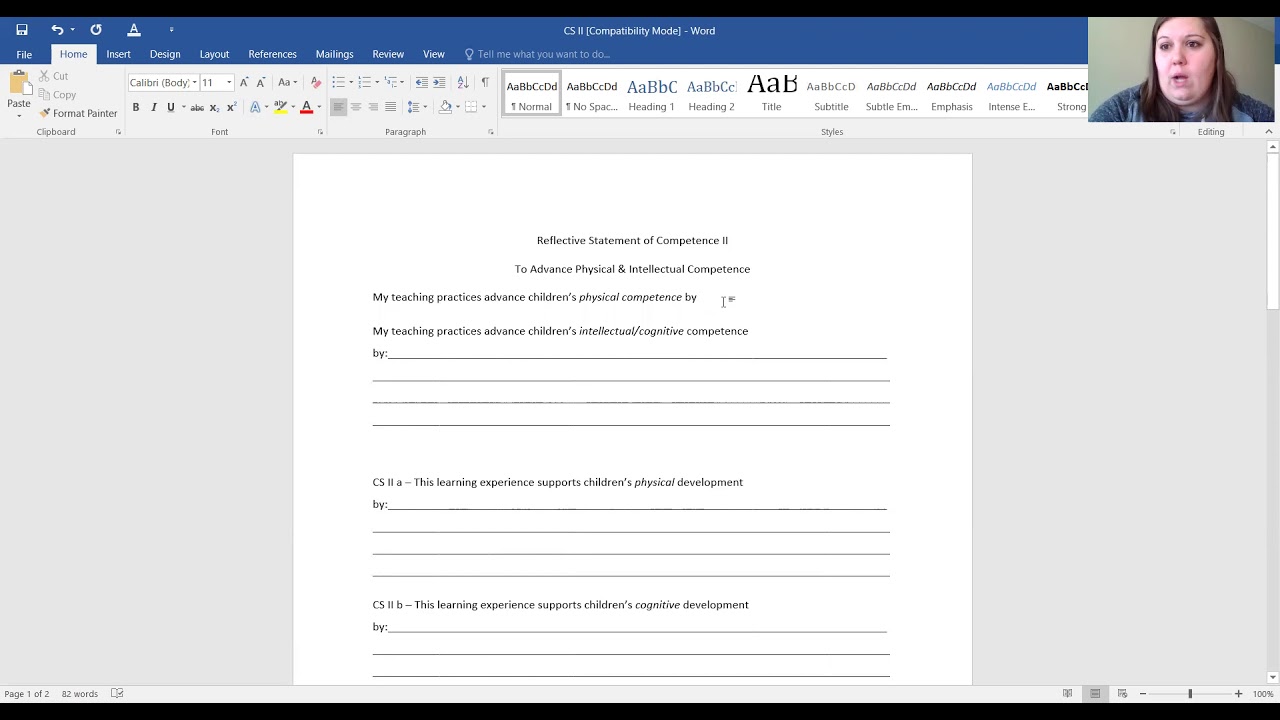The width and height of the screenshot is (1280, 720).
Task: Open Customize Quick Access Toolbar arrow
Action: tap(171, 30)
